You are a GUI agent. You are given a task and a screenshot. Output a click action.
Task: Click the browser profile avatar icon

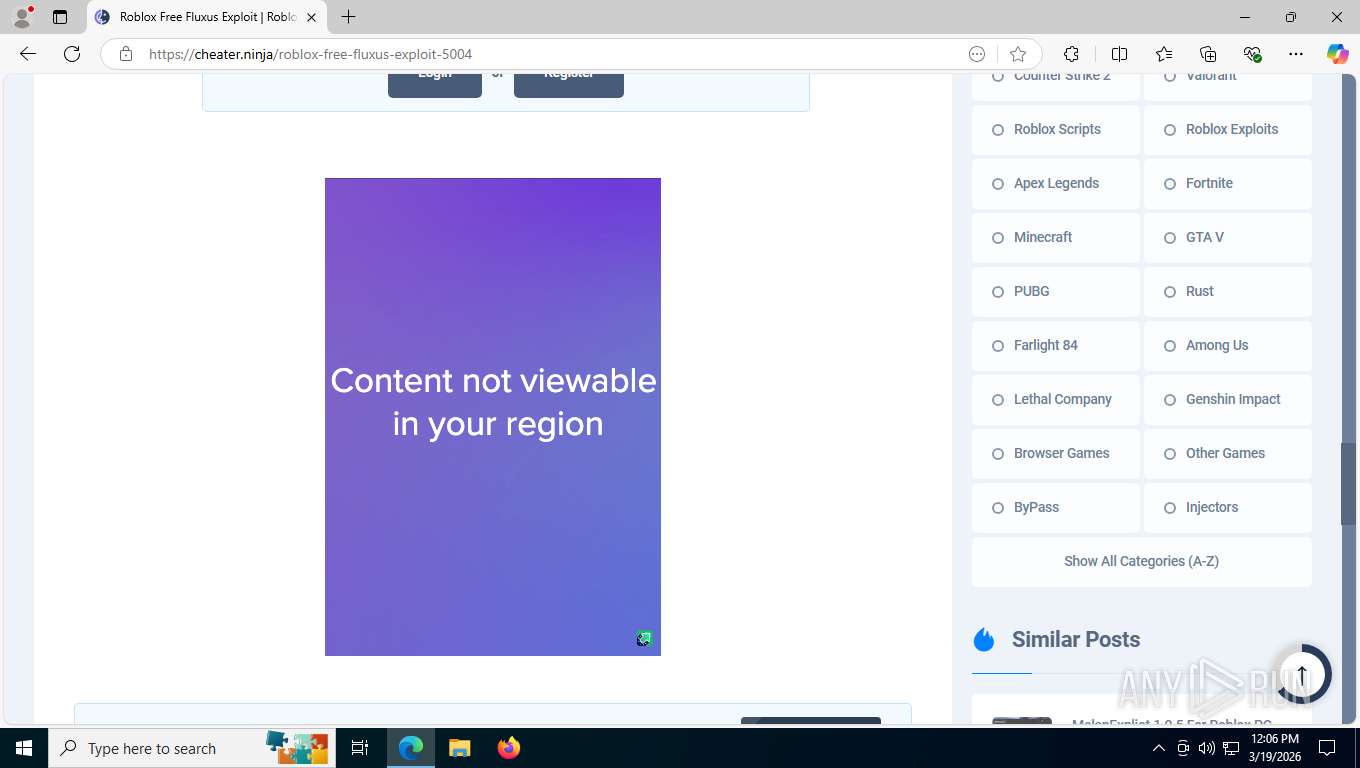(22, 17)
